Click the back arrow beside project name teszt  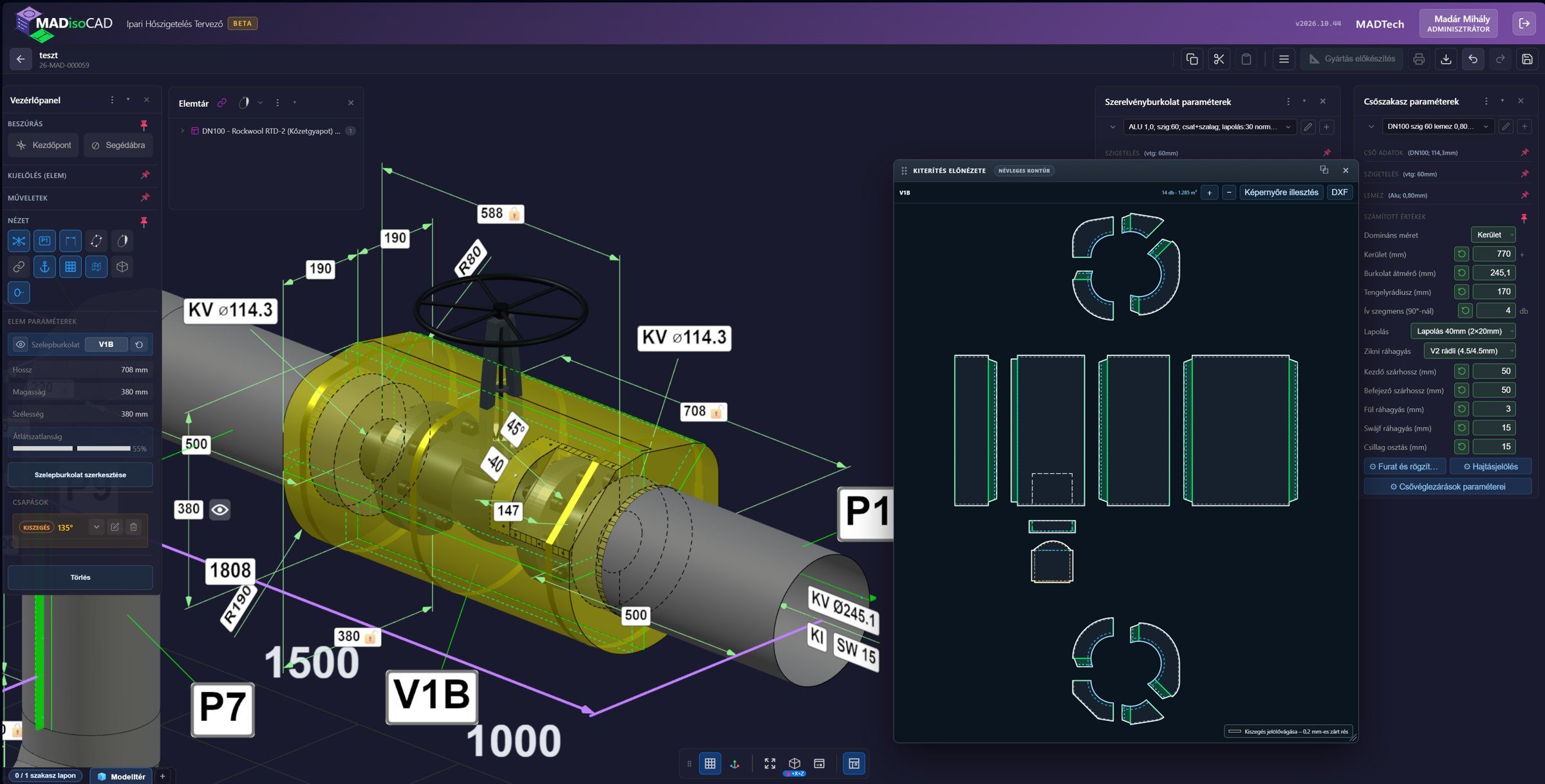click(21, 59)
